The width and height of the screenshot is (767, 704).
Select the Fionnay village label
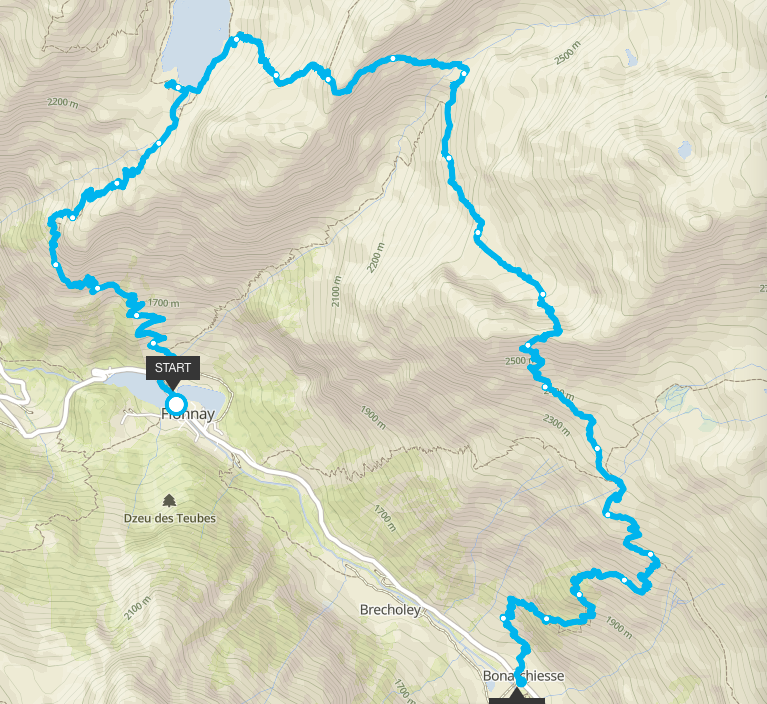188,414
